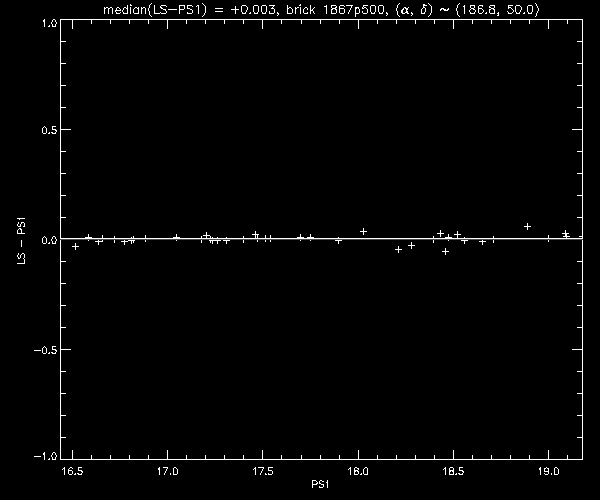Click the x-axis label "PS1" below the plot

(x=320, y=484)
